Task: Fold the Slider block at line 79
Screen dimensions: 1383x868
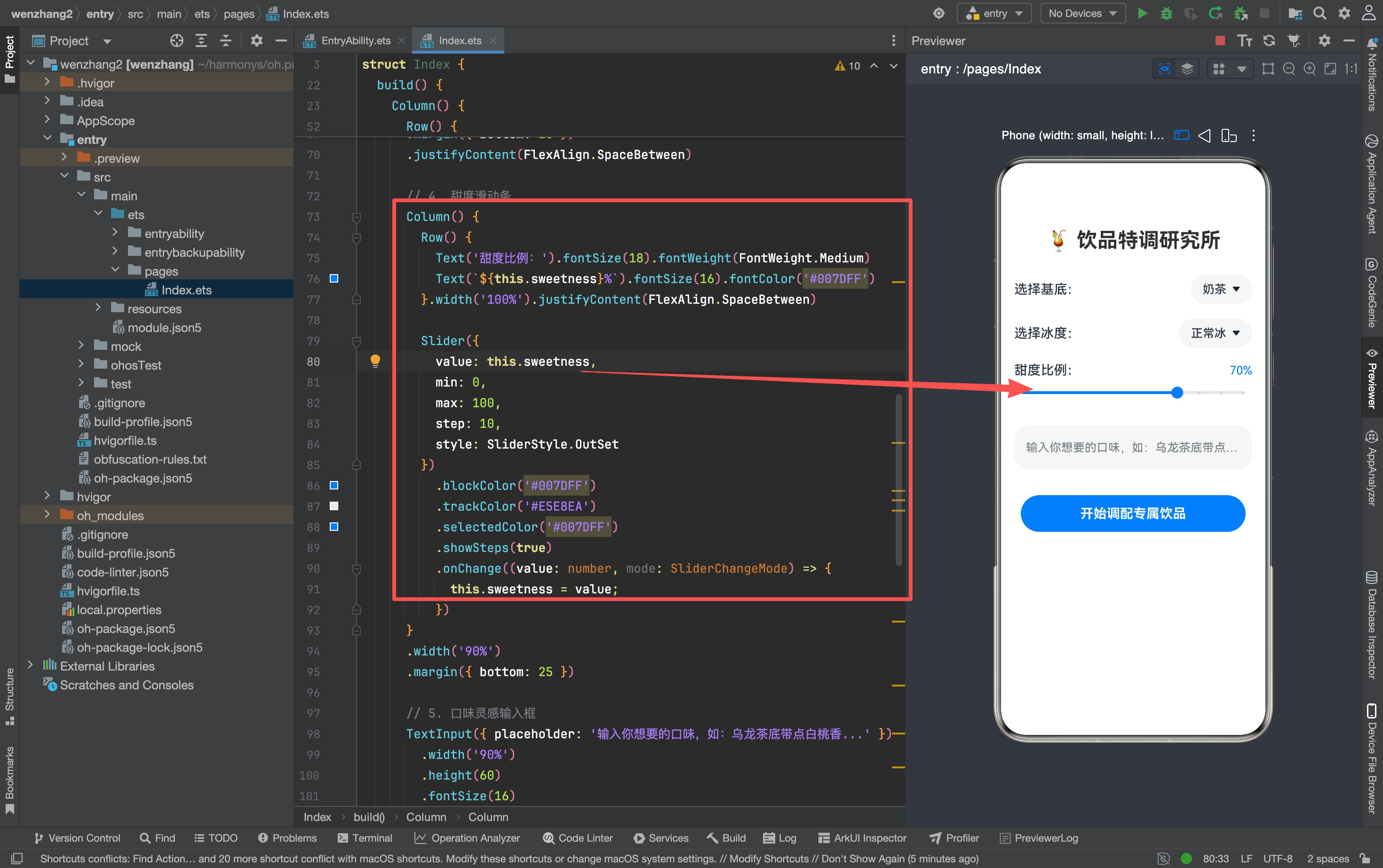Action: 356,341
